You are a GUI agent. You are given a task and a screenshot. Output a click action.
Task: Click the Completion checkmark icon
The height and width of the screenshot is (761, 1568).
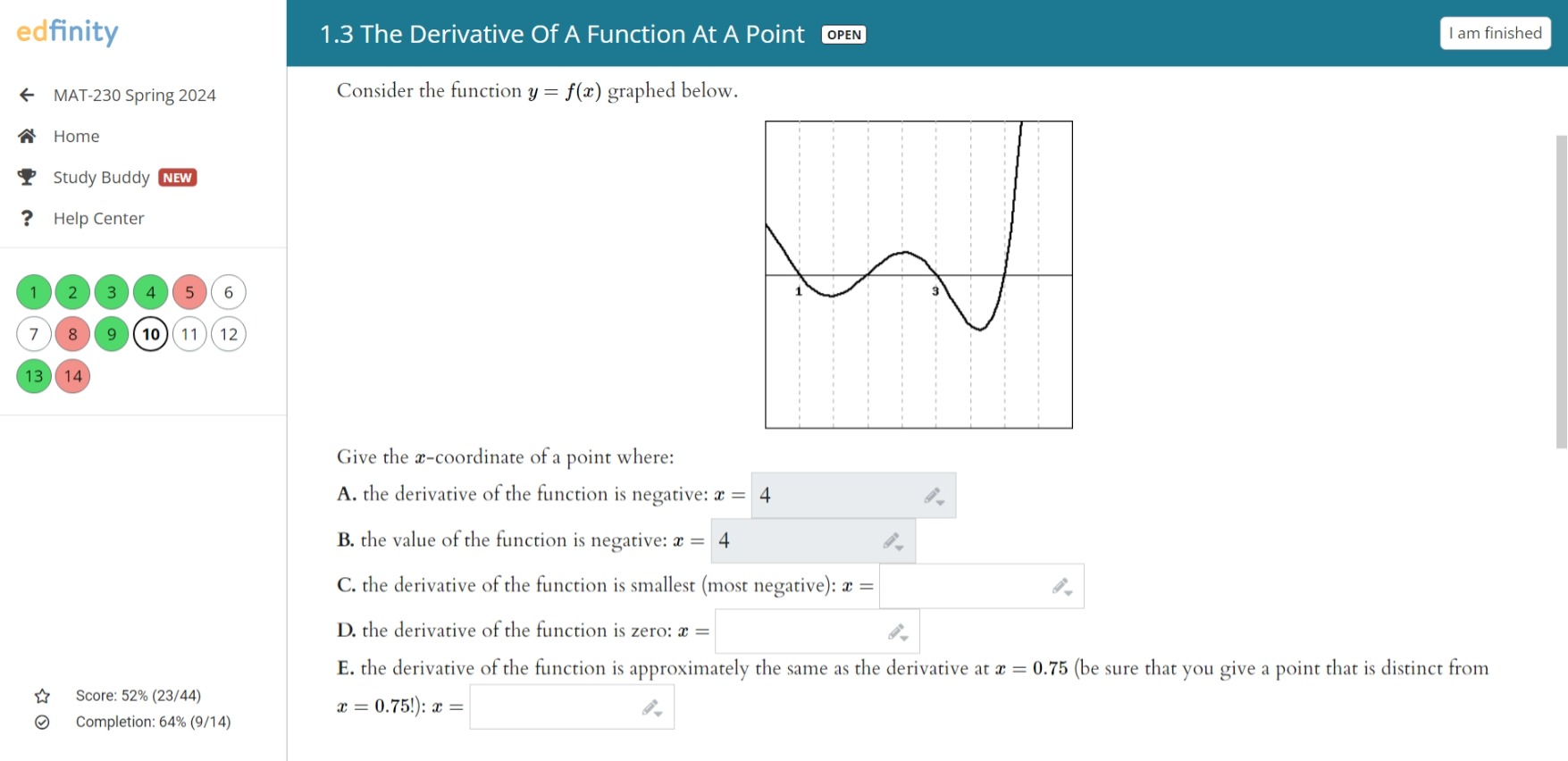point(42,723)
